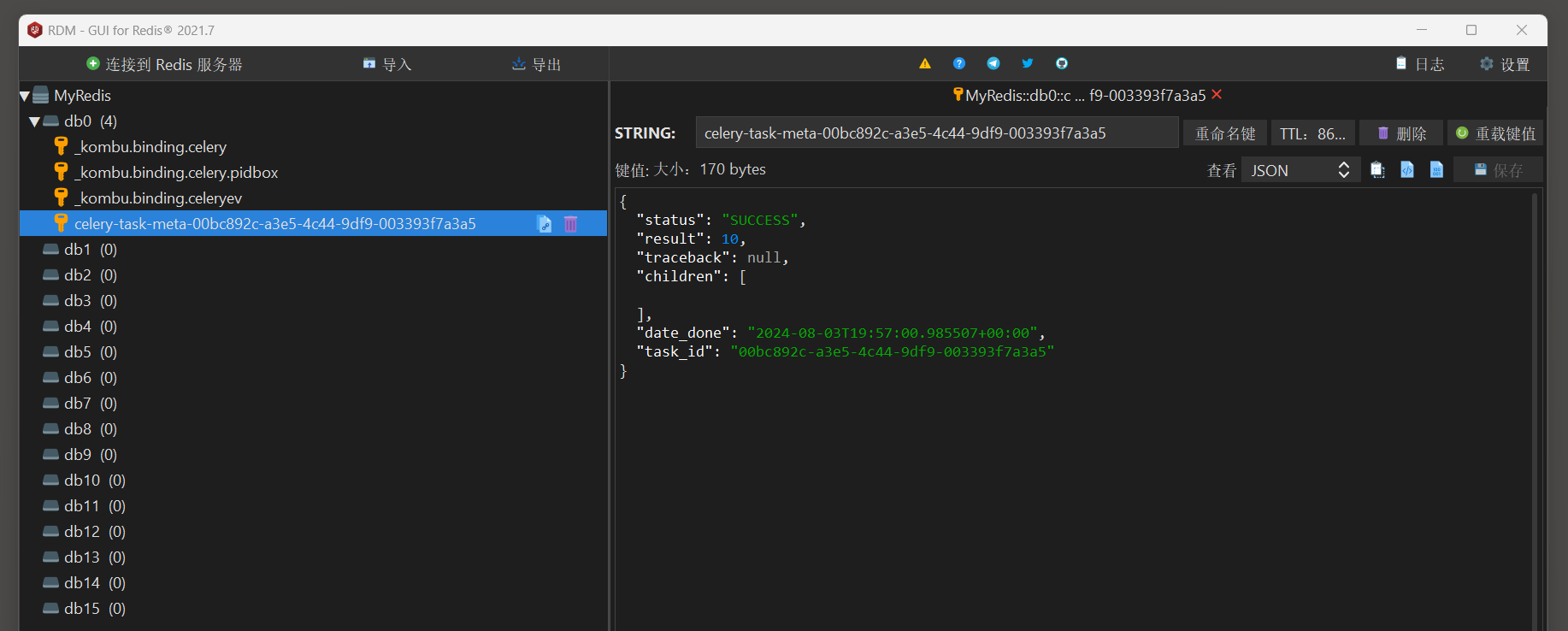Screen dimensions: 1568x631
Task: Click the file icon on celery-task-meta row
Action: [x=545, y=224]
